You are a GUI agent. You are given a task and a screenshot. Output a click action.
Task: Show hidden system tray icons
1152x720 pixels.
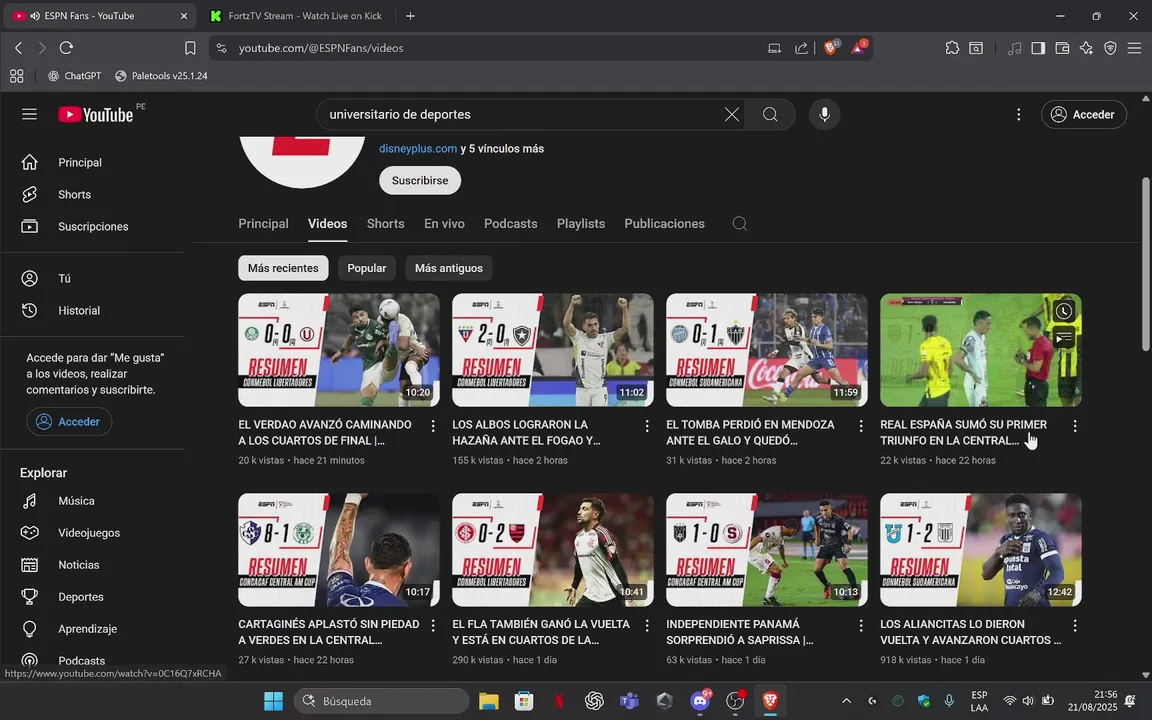point(846,701)
